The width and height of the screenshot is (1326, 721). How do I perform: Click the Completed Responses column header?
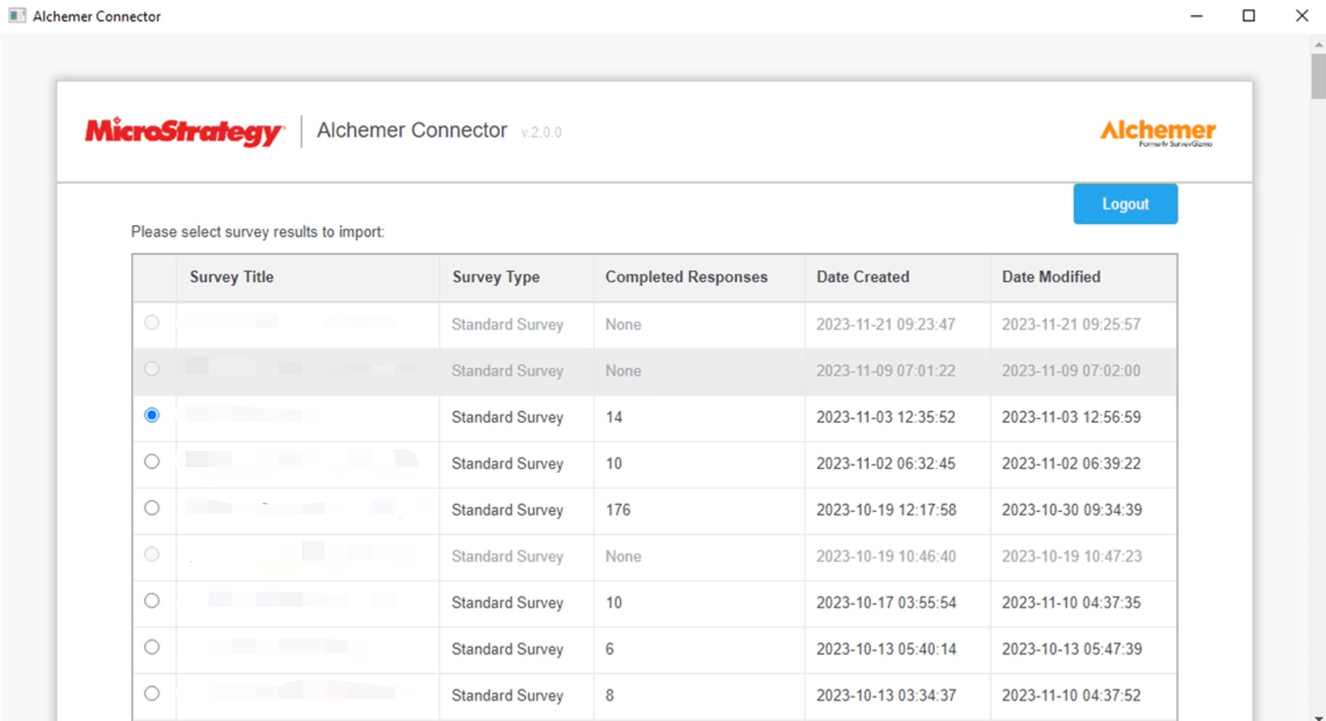pos(686,277)
